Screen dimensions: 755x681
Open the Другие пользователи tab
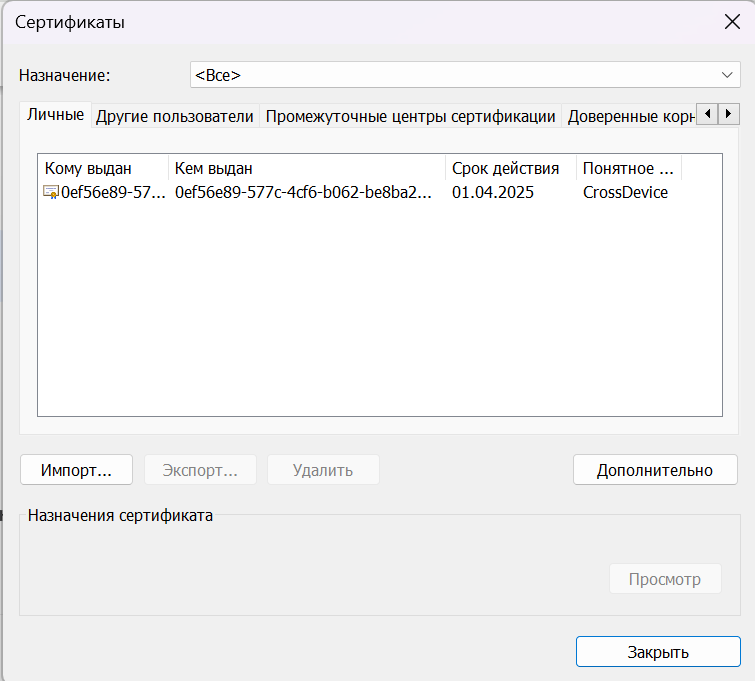[x=174, y=116]
